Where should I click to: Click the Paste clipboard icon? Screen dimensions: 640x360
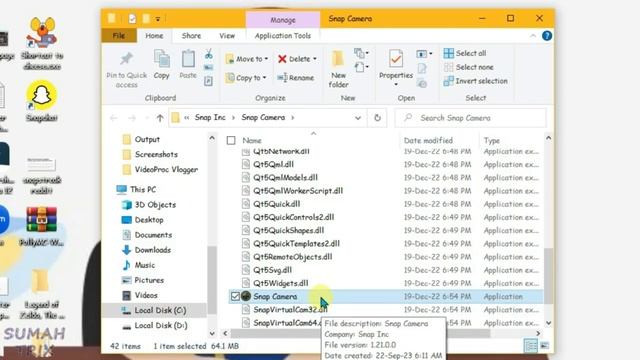[188, 60]
